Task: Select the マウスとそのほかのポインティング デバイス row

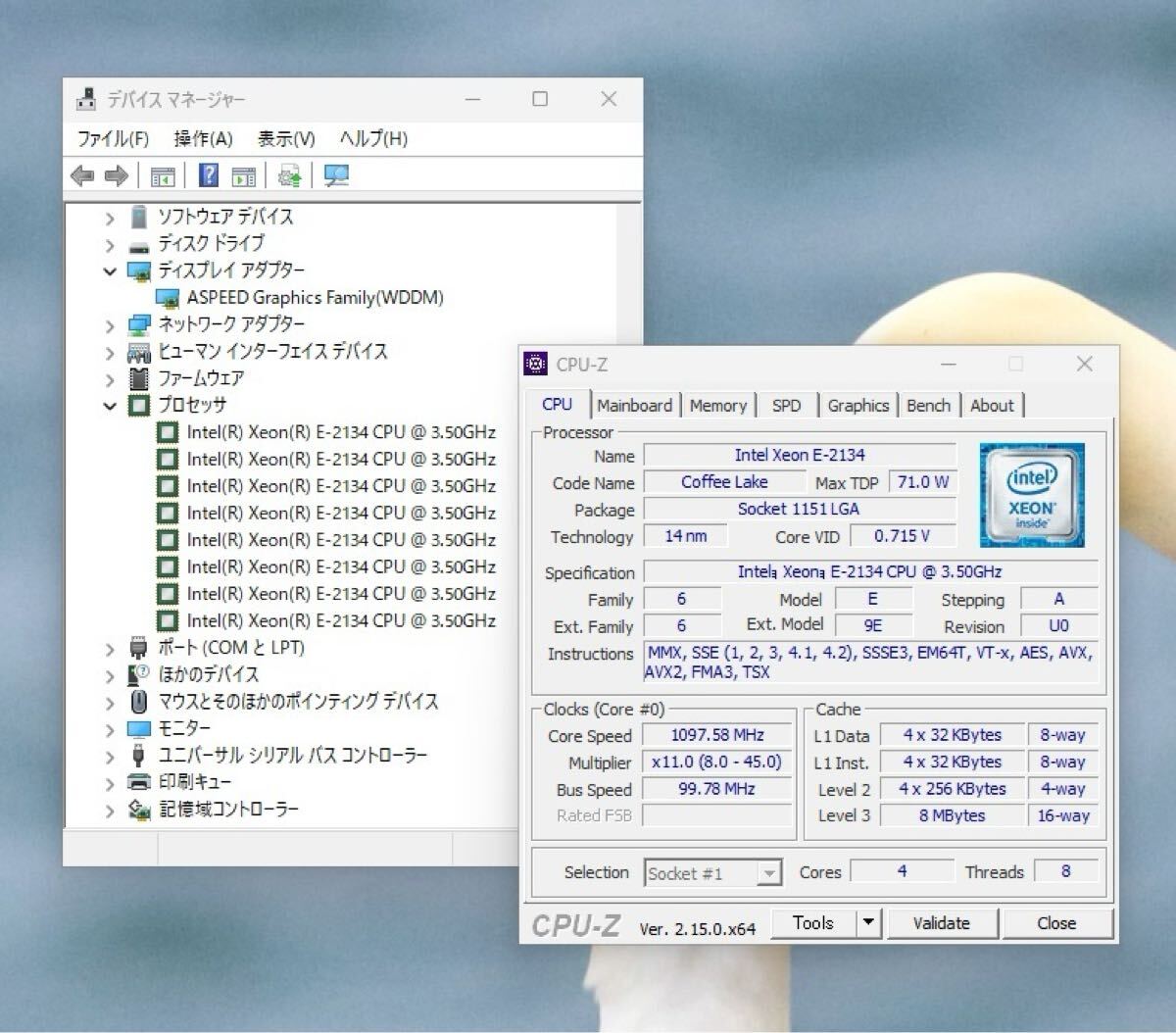Action: 299,702
